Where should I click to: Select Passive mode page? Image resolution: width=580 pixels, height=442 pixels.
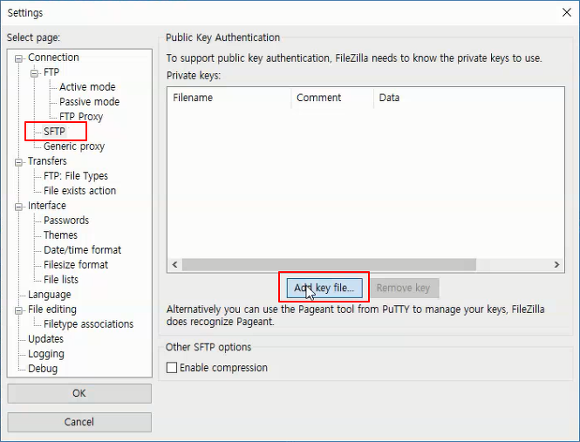(x=89, y=102)
